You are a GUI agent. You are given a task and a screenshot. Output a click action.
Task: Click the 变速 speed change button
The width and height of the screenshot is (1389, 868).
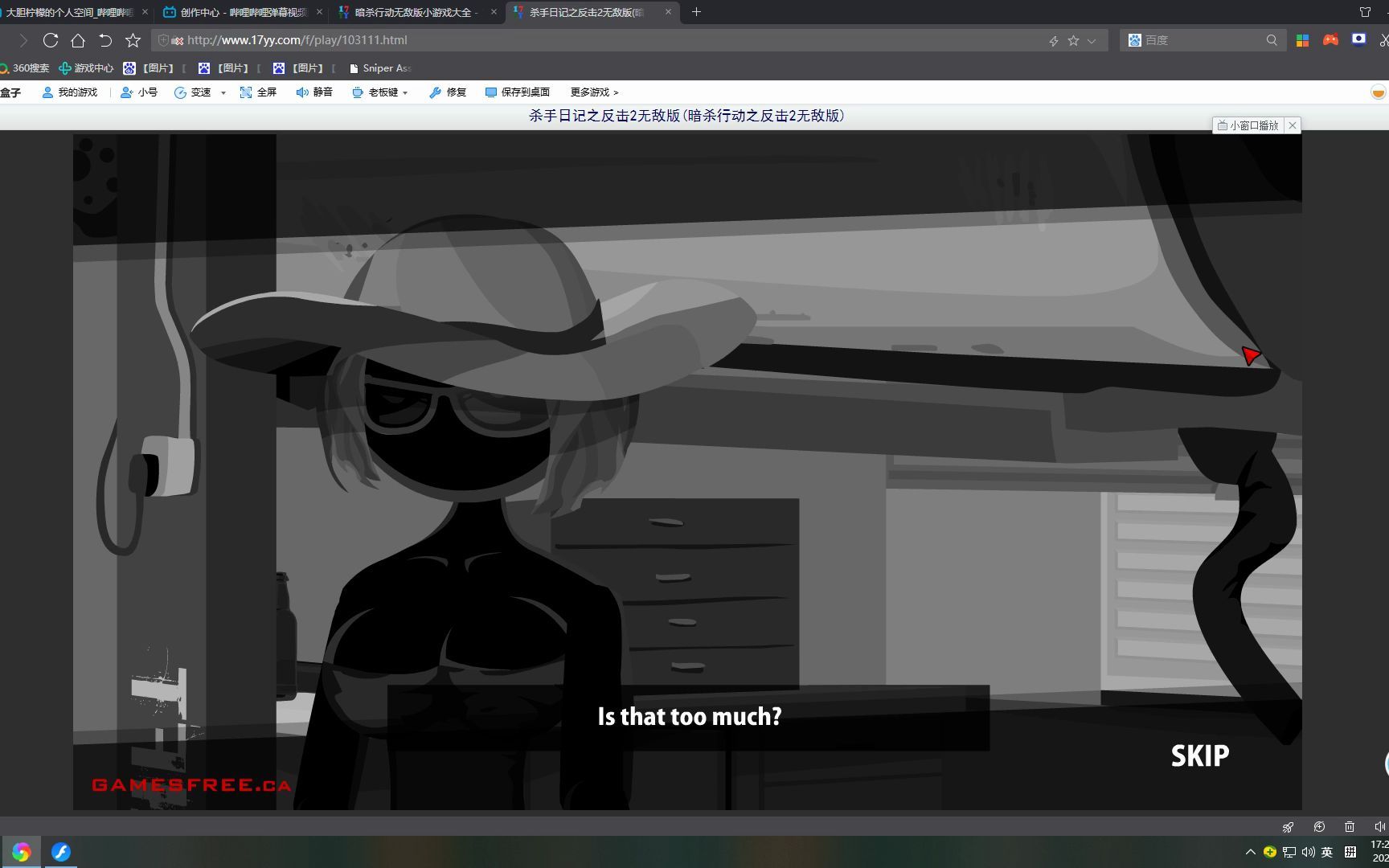(193, 92)
